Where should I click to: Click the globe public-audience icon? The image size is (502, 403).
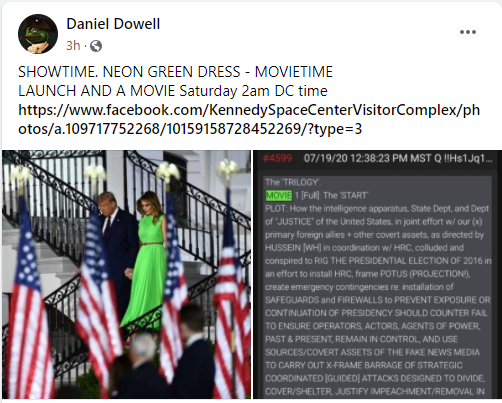pos(96,46)
